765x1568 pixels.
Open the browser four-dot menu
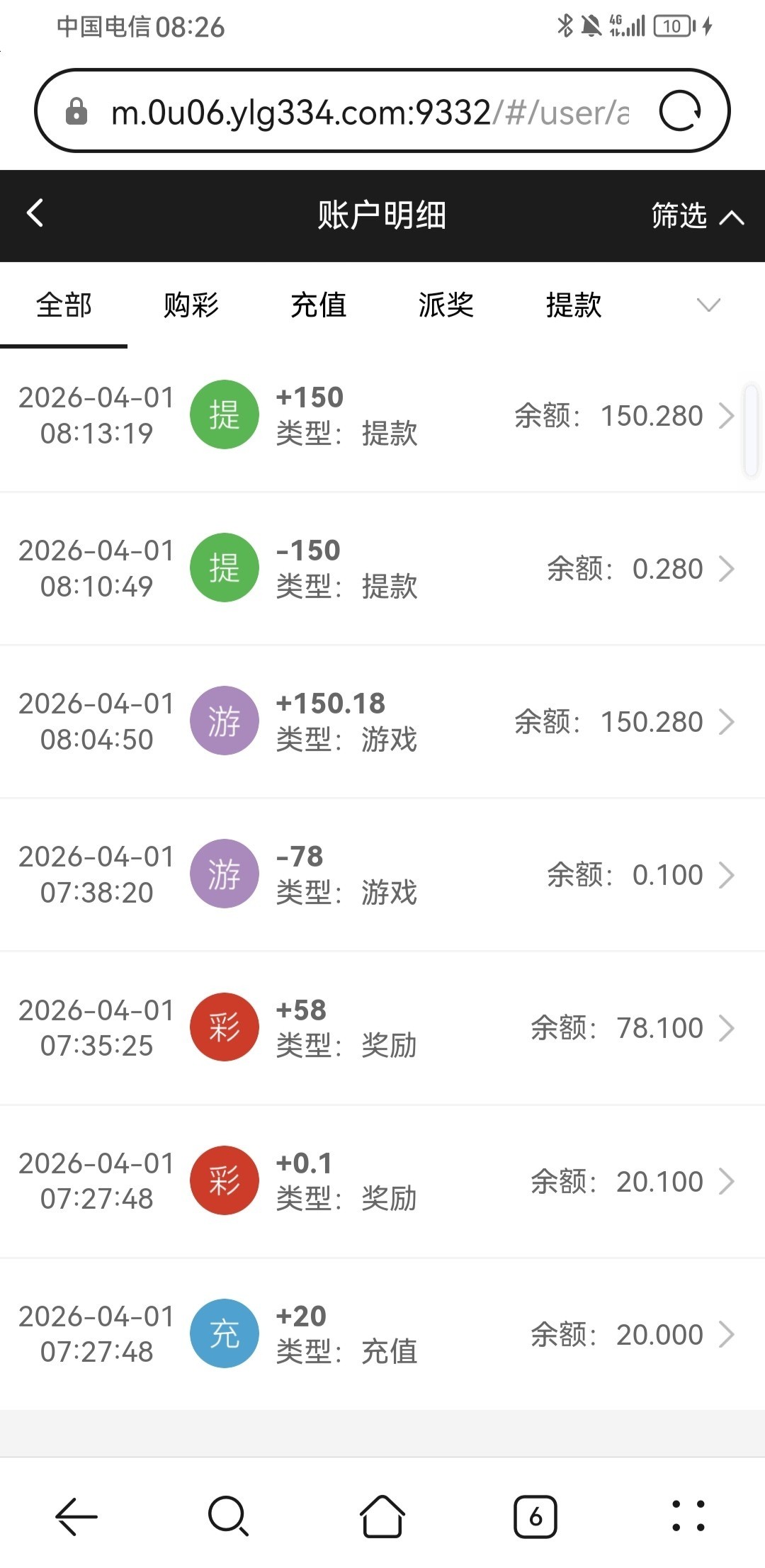(x=687, y=1516)
